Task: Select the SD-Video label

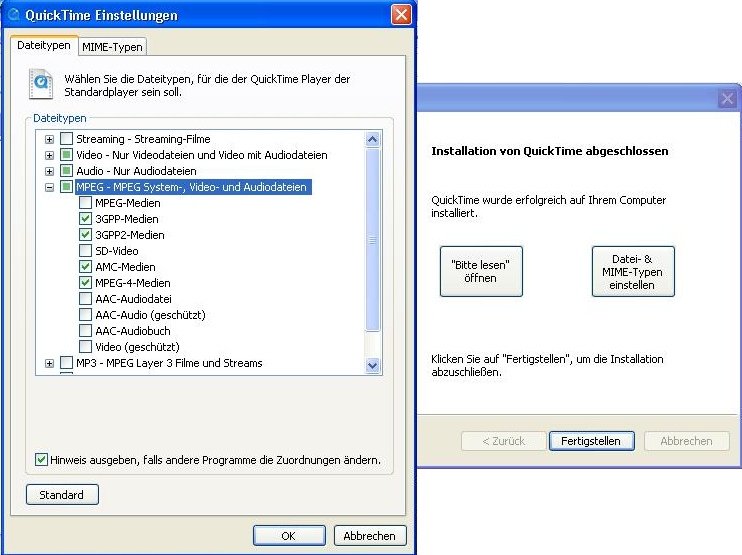Action: click(116, 251)
